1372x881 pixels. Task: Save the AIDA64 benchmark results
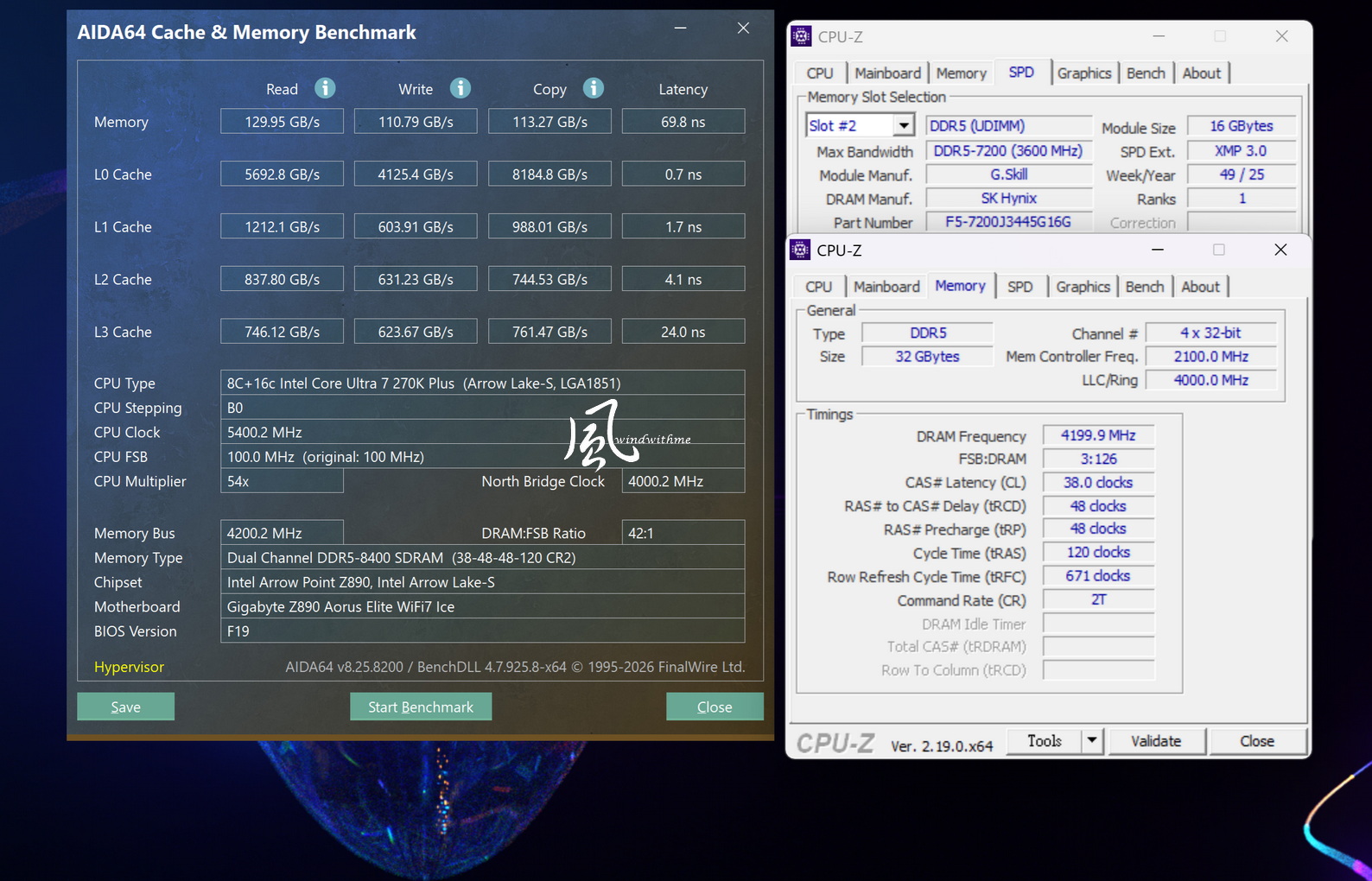(126, 707)
